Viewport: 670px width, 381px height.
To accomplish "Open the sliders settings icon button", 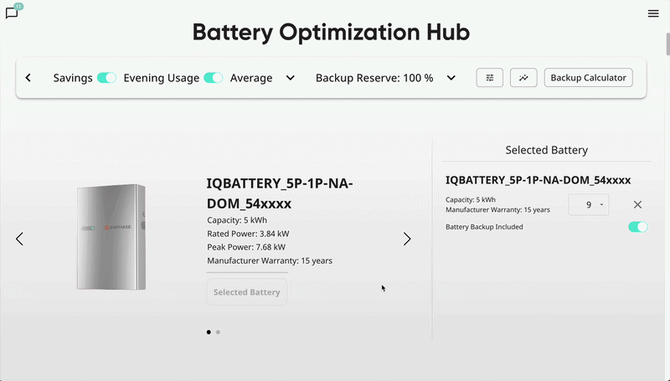I will [x=490, y=78].
